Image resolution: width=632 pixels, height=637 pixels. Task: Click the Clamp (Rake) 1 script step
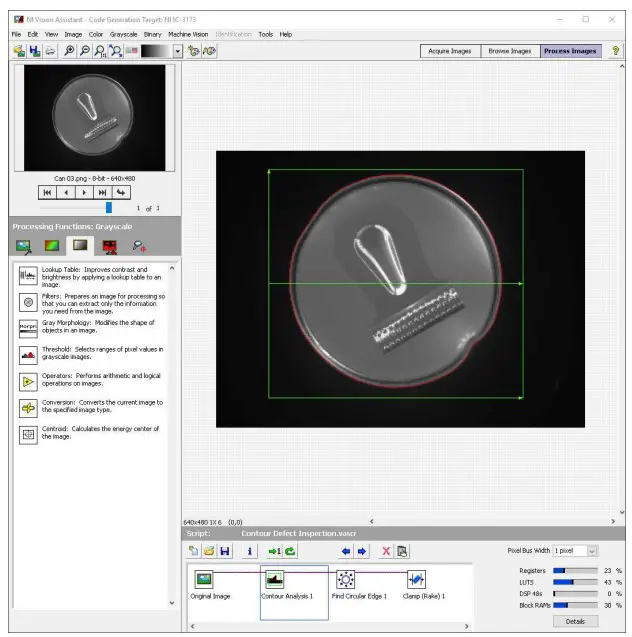(416, 581)
